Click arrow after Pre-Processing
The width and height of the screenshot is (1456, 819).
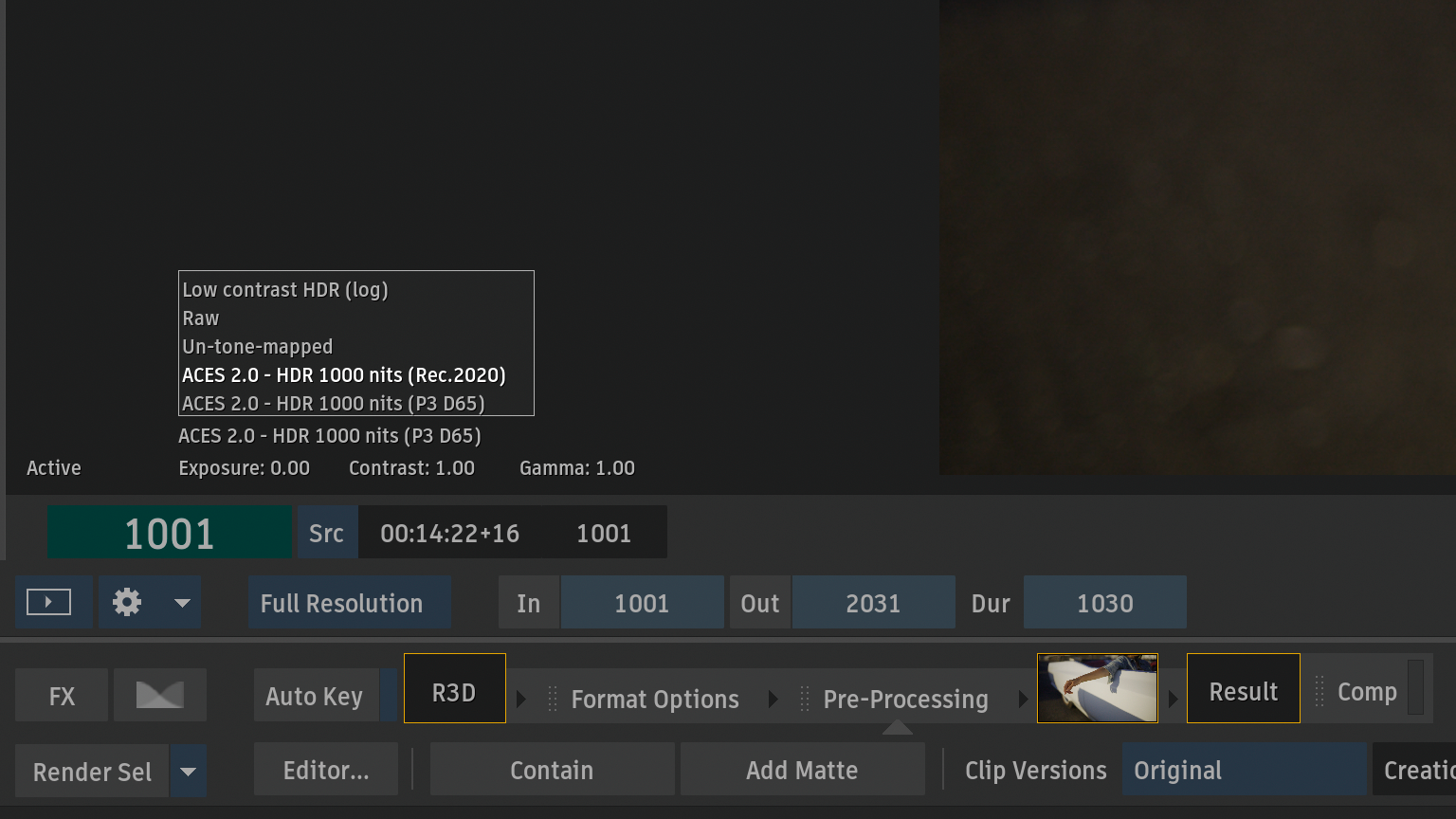click(x=1023, y=700)
